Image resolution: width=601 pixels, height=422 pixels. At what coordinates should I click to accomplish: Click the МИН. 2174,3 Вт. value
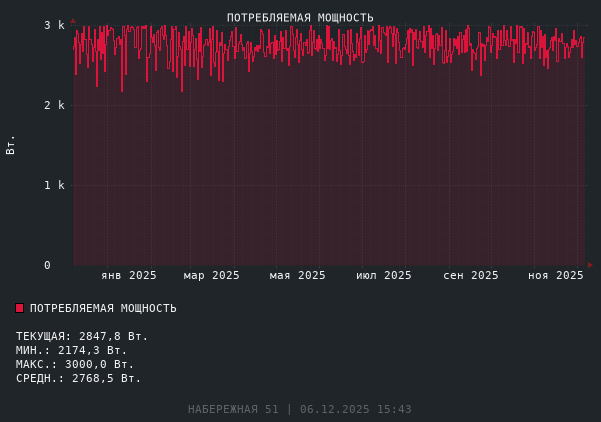click(72, 350)
